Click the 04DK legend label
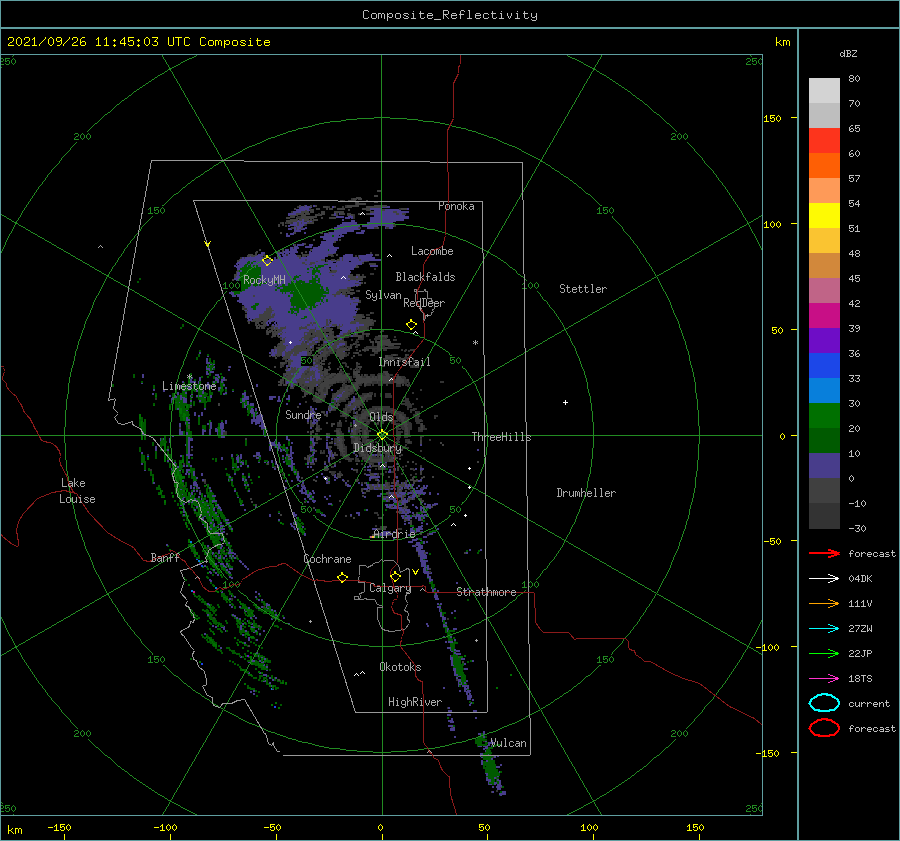900x841 pixels. pyautogui.click(x=860, y=578)
